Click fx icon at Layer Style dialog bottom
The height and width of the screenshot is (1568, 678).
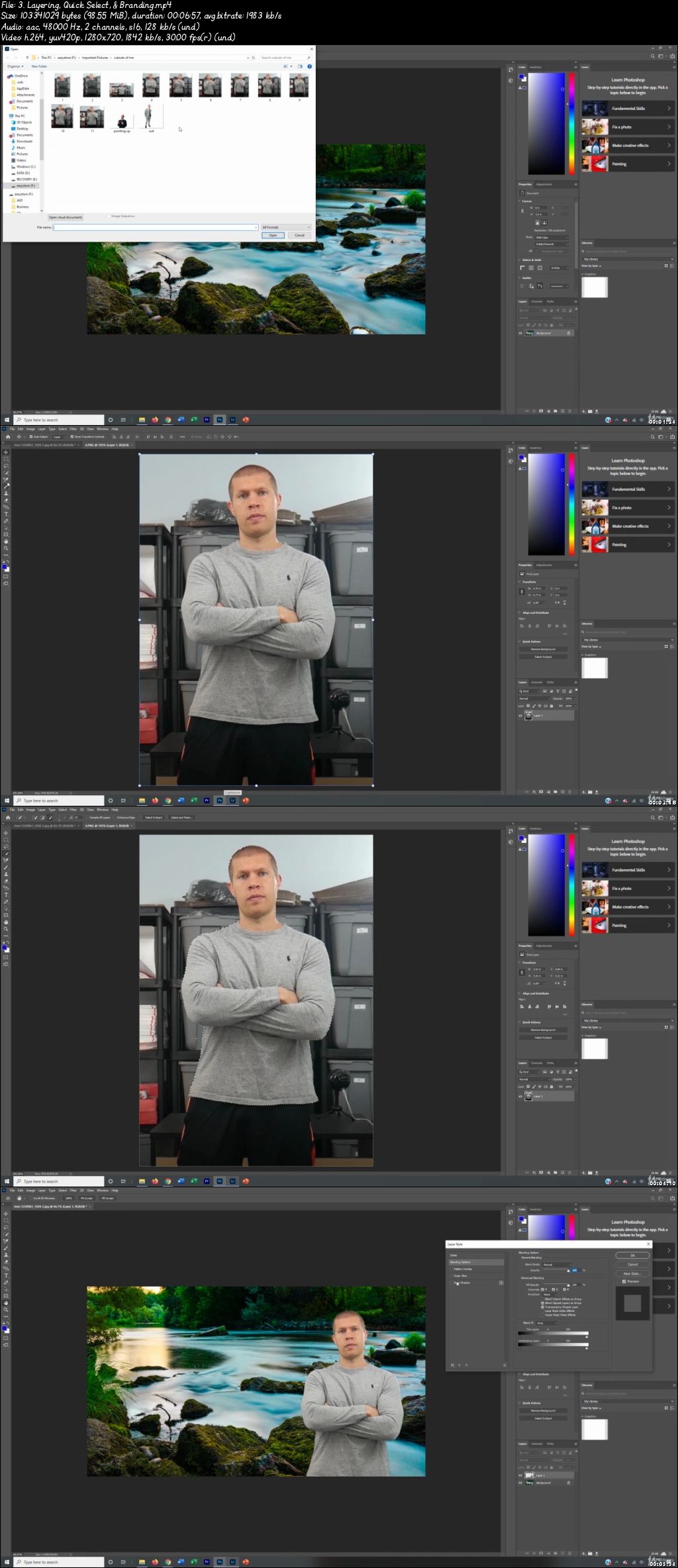(x=452, y=1365)
